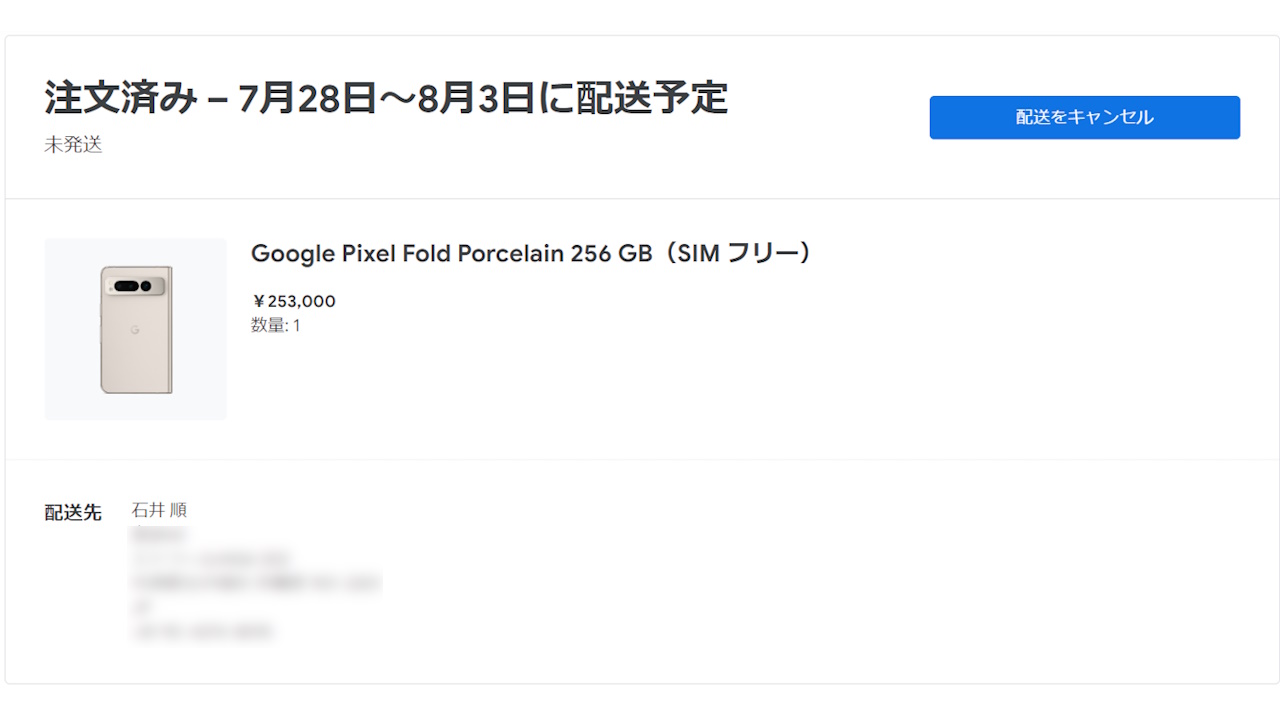Click the Google logo on the phone image
This screenshot has width=1280, height=720.
(133, 327)
